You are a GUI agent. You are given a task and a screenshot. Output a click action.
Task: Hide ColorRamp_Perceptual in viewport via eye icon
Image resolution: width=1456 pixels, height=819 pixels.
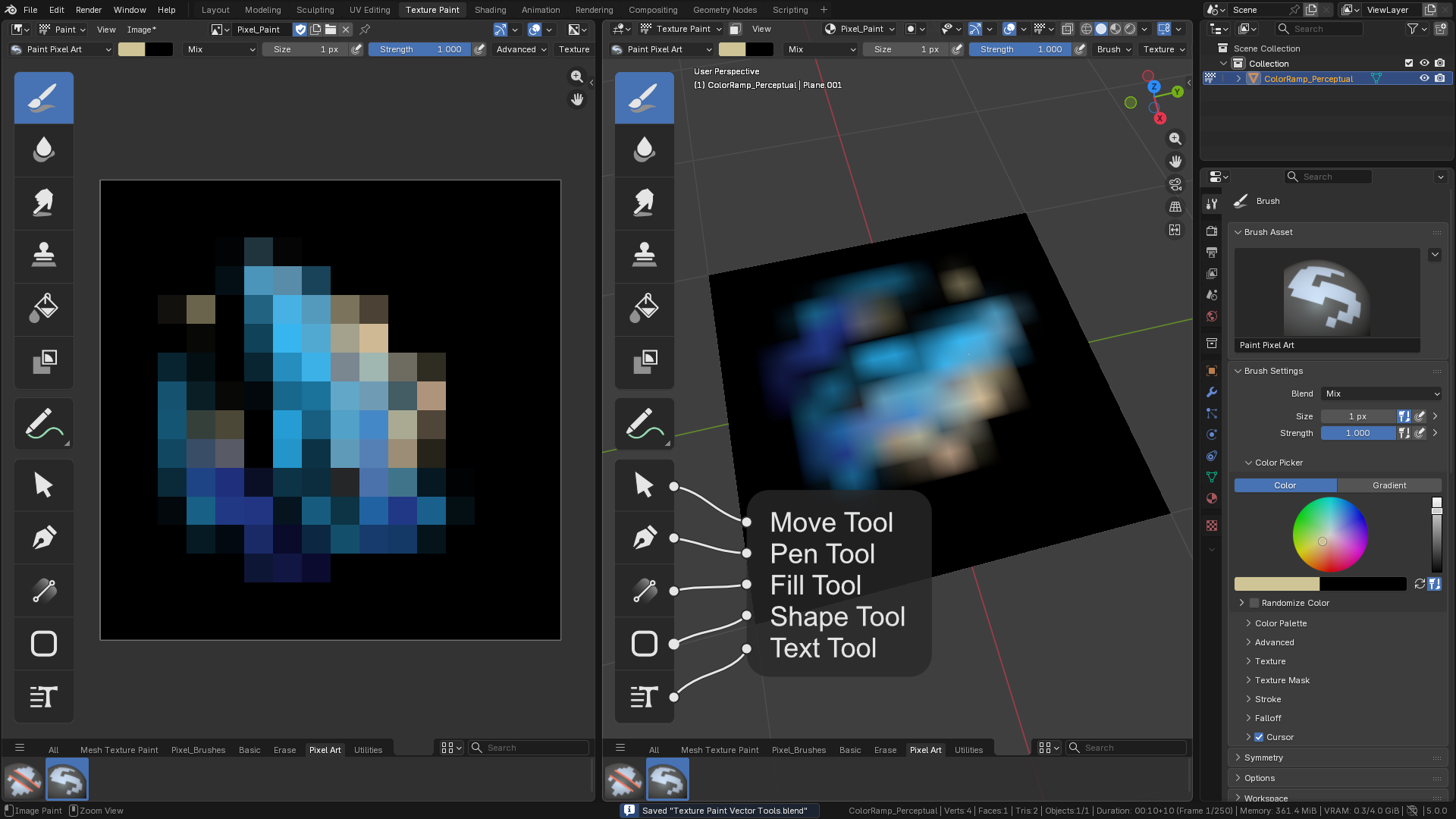[x=1424, y=78]
